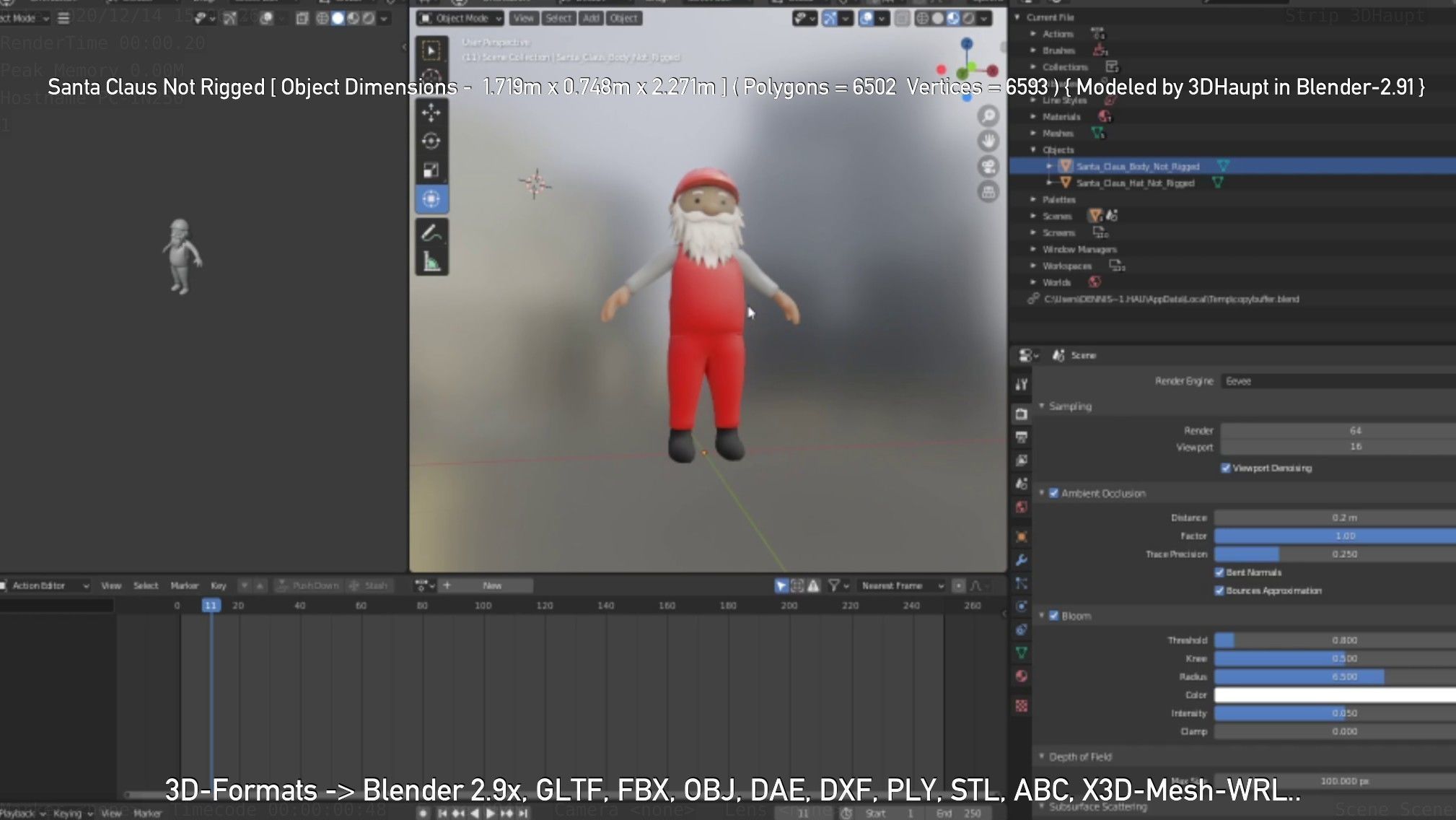The width and height of the screenshot is (1456, 820).
Task: Collapse the Objects entry in the outliner
Action: (x=1033, y=149)
